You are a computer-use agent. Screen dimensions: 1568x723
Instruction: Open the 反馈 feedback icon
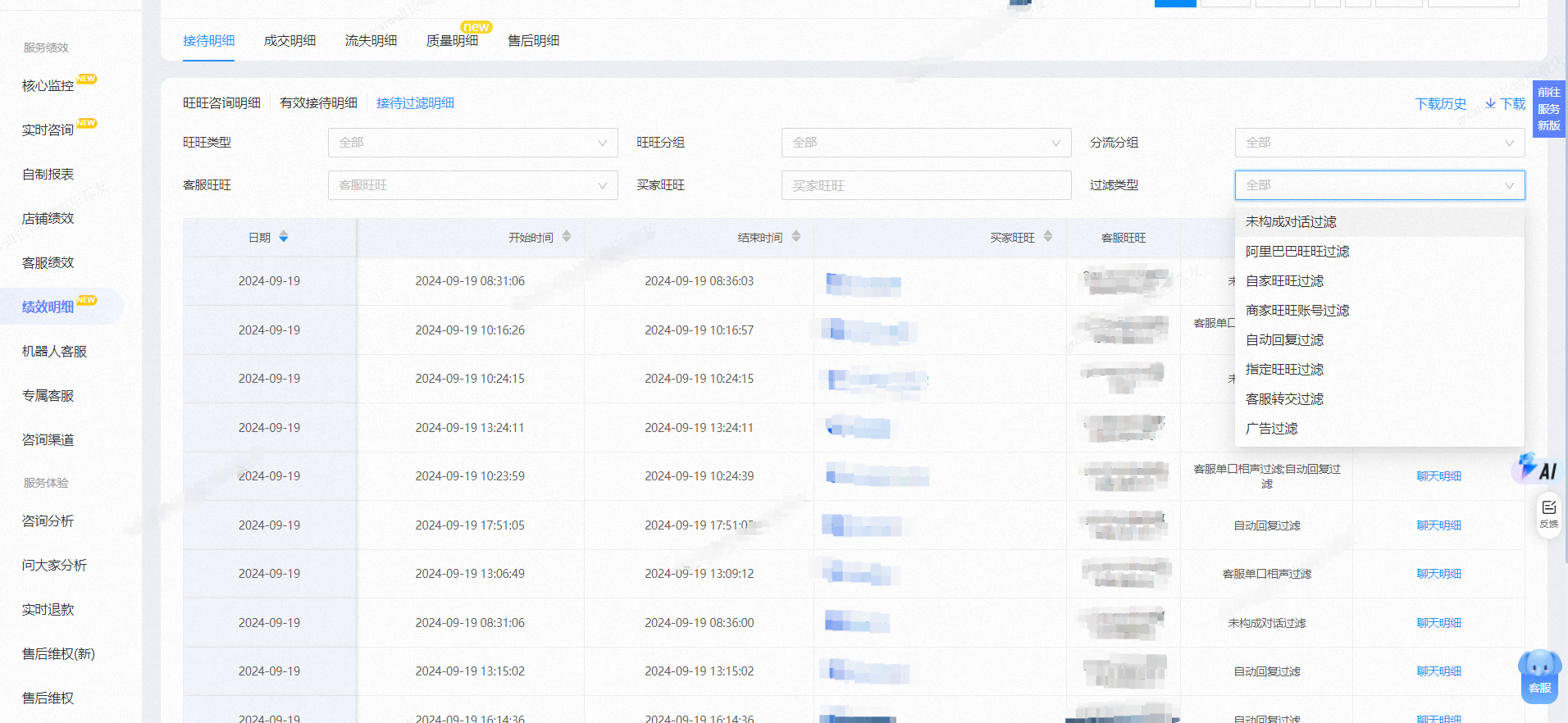click(1548, 514)
